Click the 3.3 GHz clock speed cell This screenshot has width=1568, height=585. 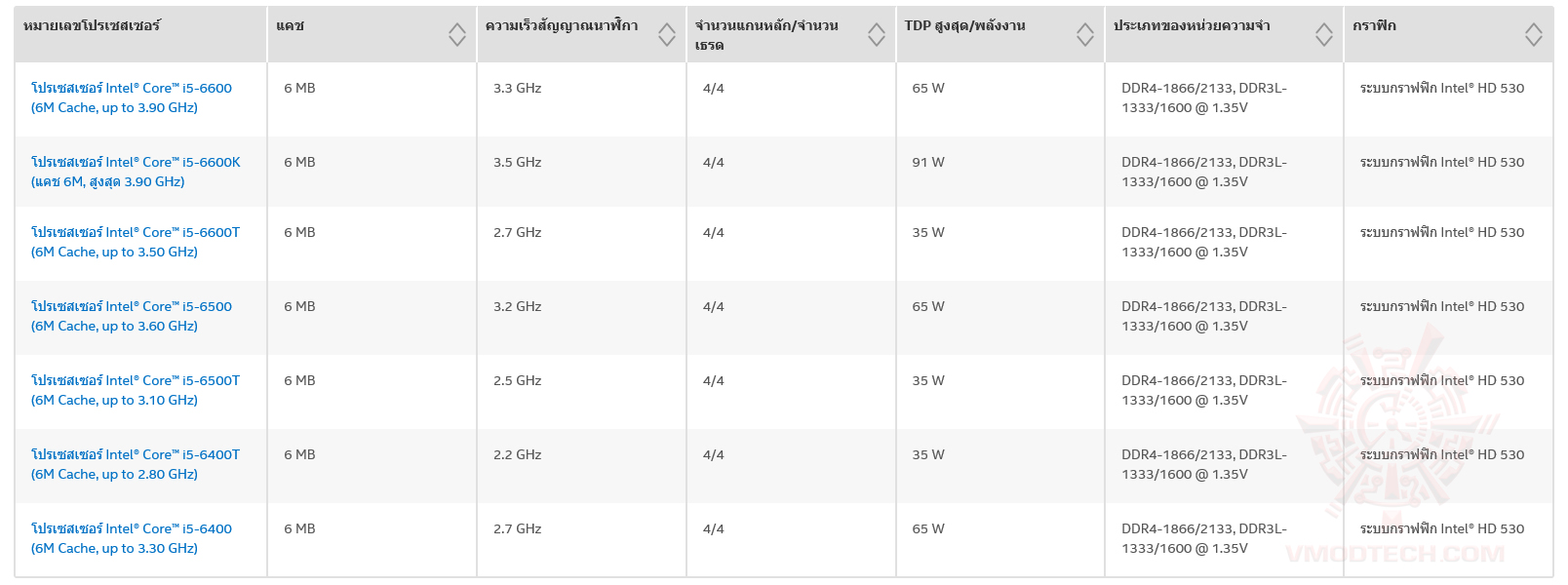(x=517, y=89)
